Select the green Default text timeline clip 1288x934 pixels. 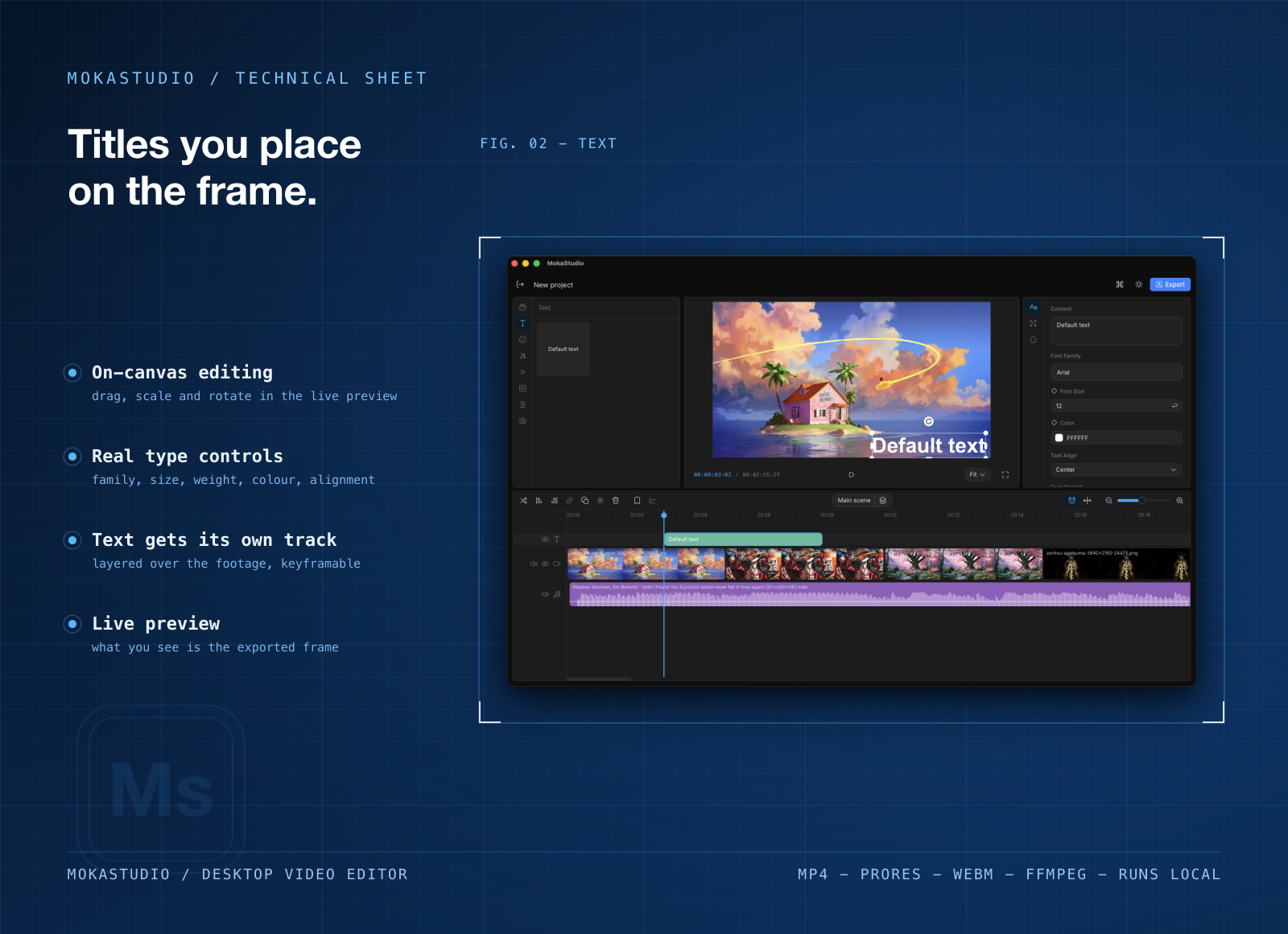743,539
